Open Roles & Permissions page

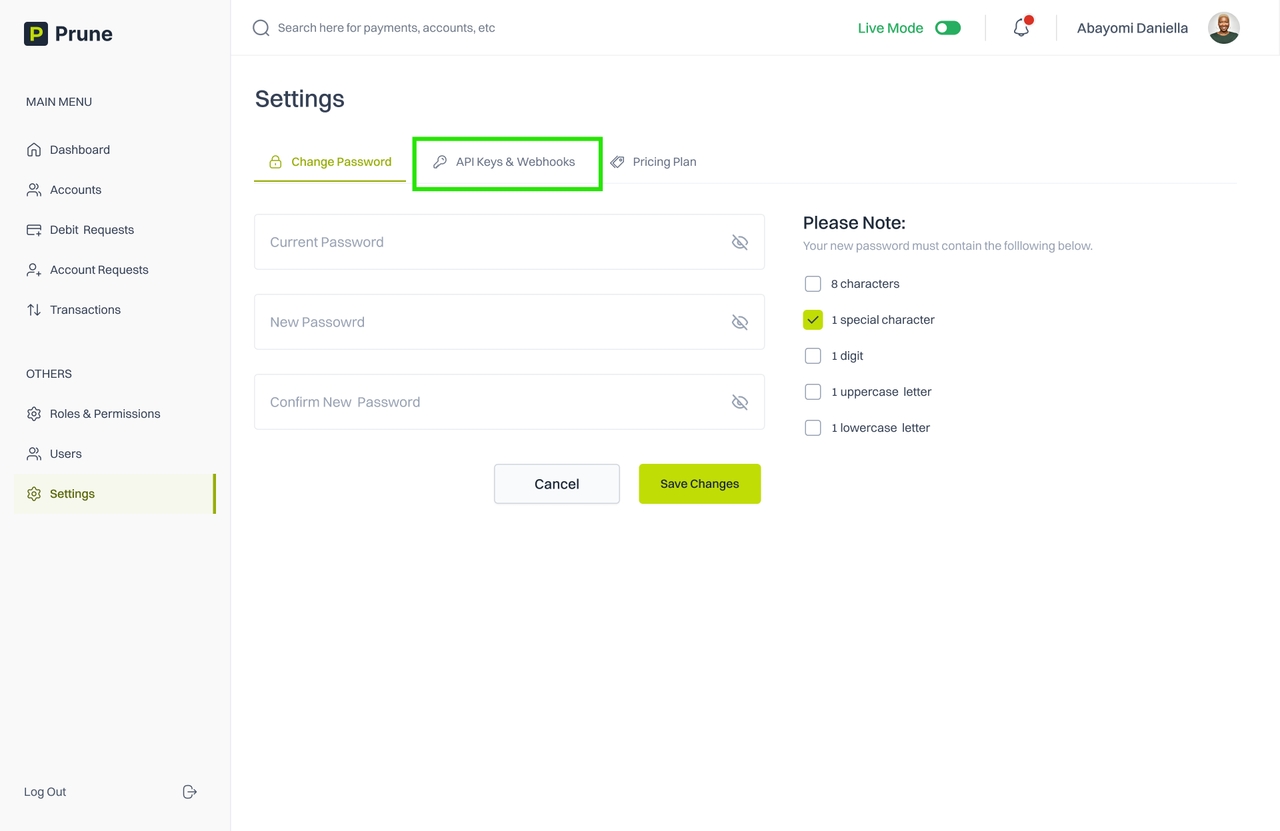point(104,414)
